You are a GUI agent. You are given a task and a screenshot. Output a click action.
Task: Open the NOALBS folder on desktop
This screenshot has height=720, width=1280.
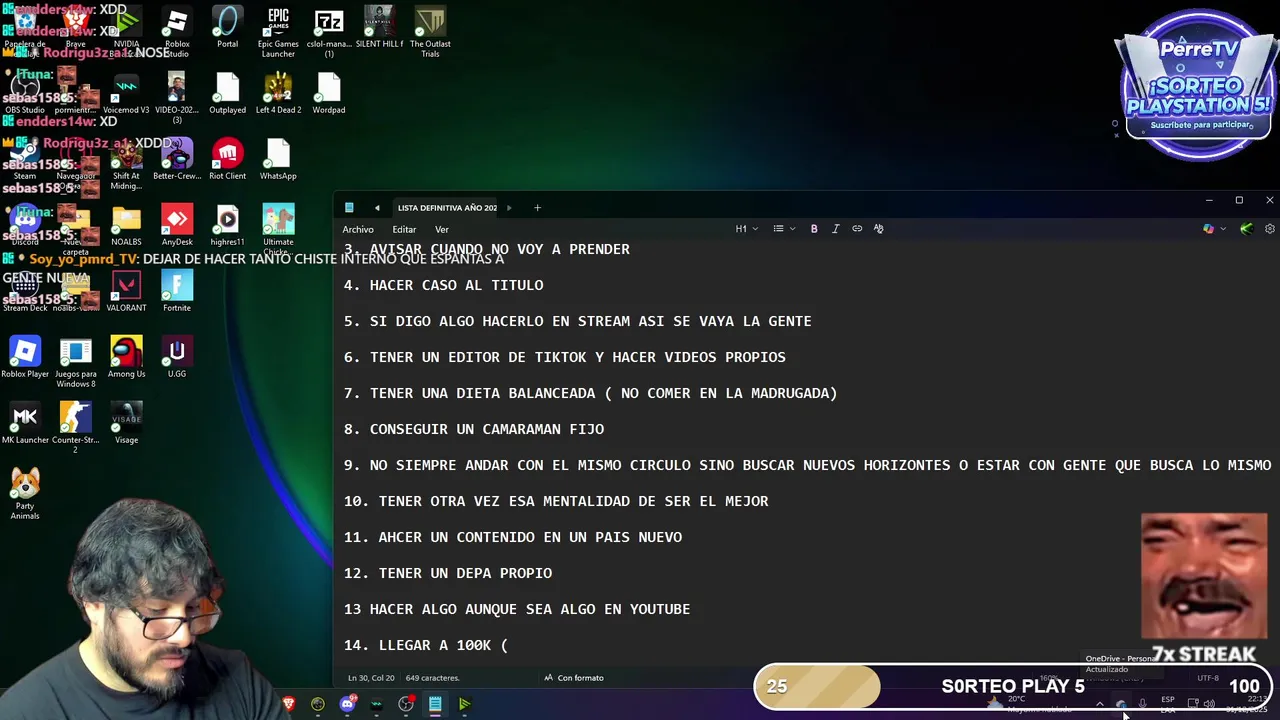126,226
